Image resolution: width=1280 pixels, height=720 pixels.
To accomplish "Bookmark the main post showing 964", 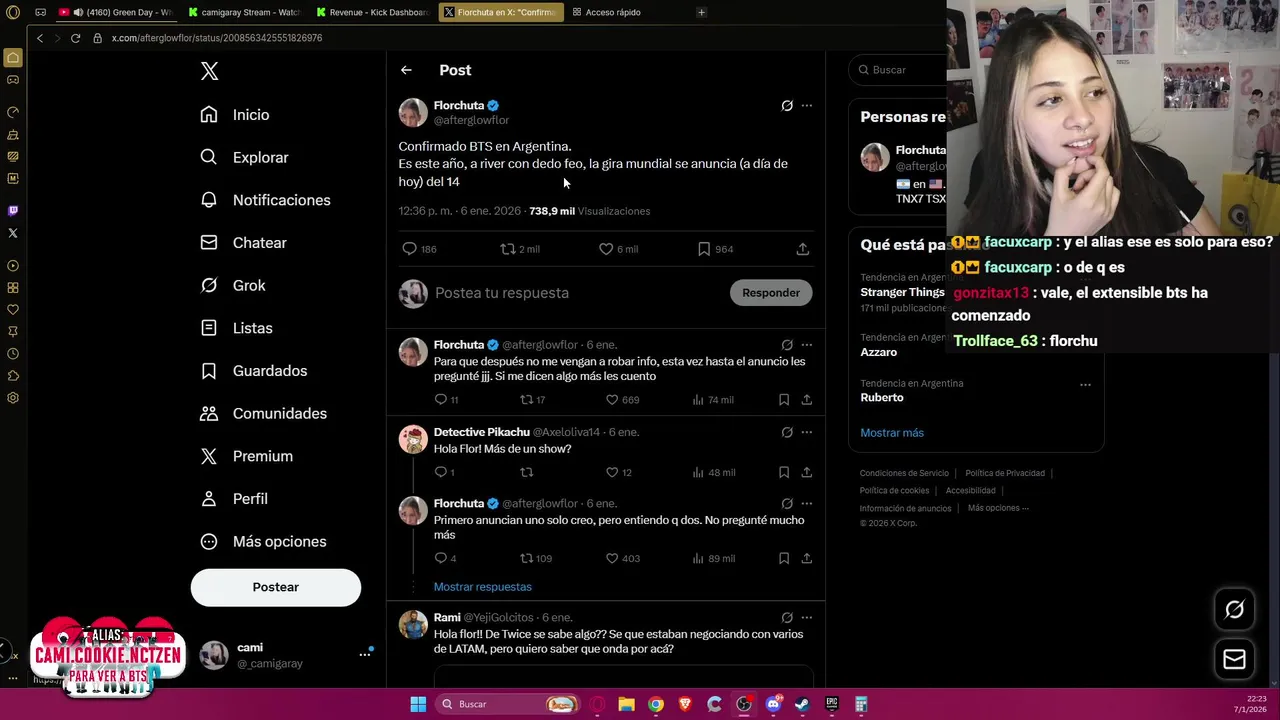I will coord(704,249).
